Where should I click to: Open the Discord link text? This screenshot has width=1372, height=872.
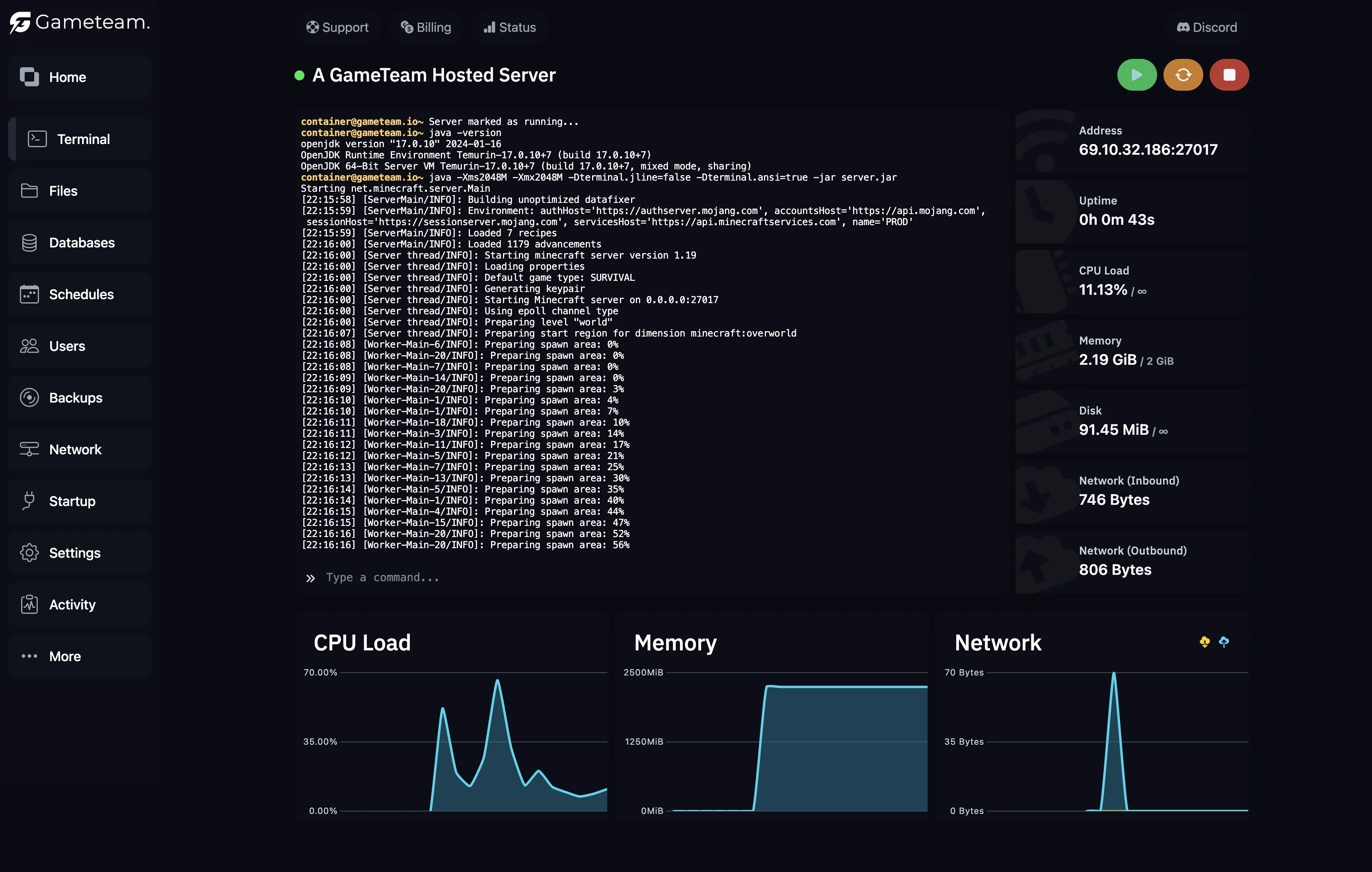1215,27
